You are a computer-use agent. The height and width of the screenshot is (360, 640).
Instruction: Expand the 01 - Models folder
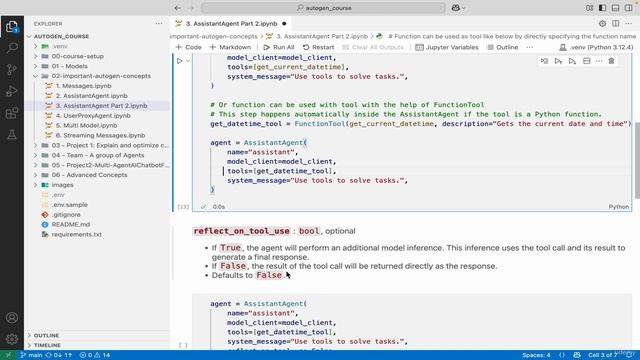(x=69, y=66)
